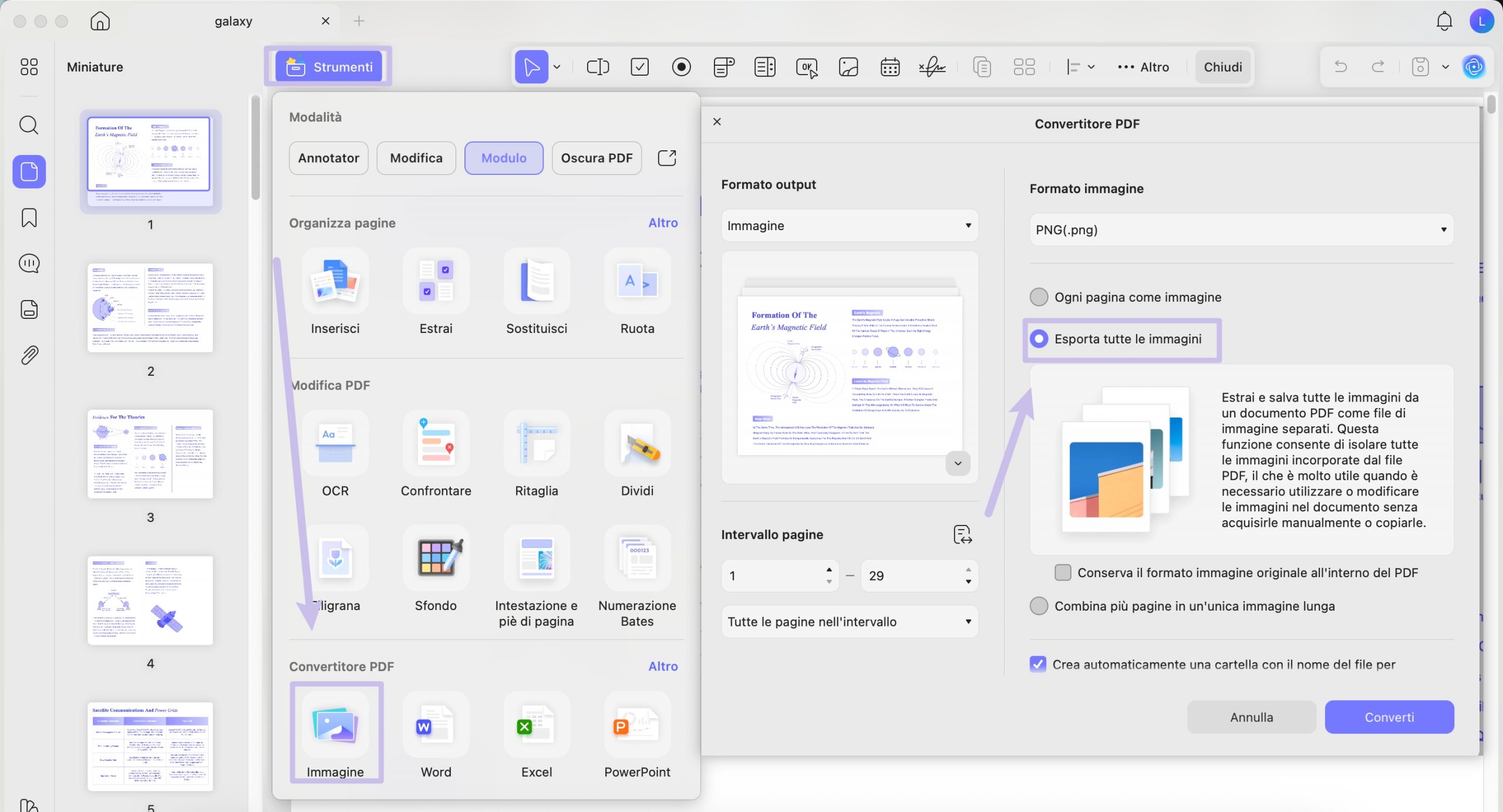Select Combina più pagine in un'unica immagine
This screenshot has height=812, width=1503.
pyautogui.click(x=1039, y=606)
